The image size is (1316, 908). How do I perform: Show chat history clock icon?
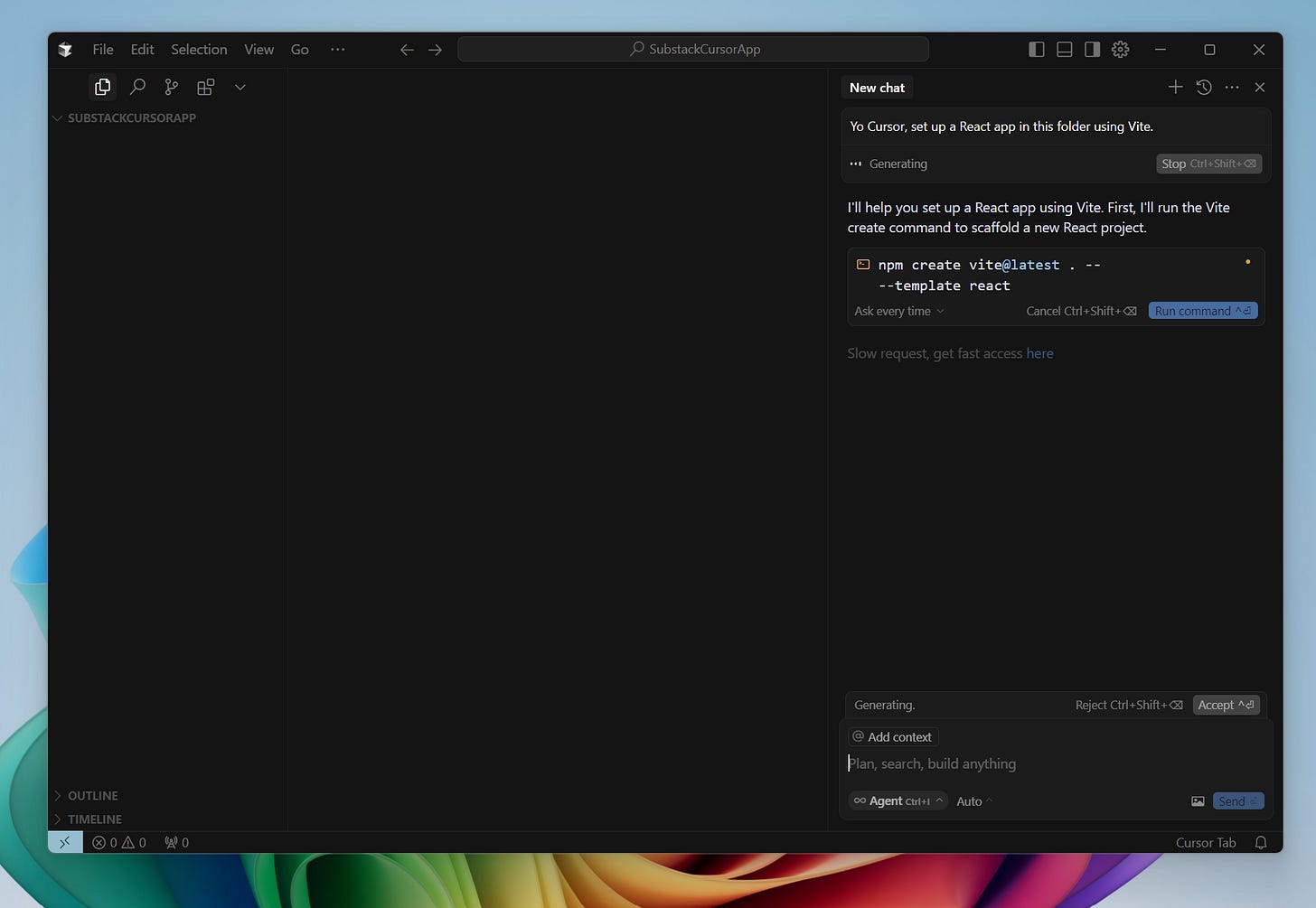(1204, 87)
